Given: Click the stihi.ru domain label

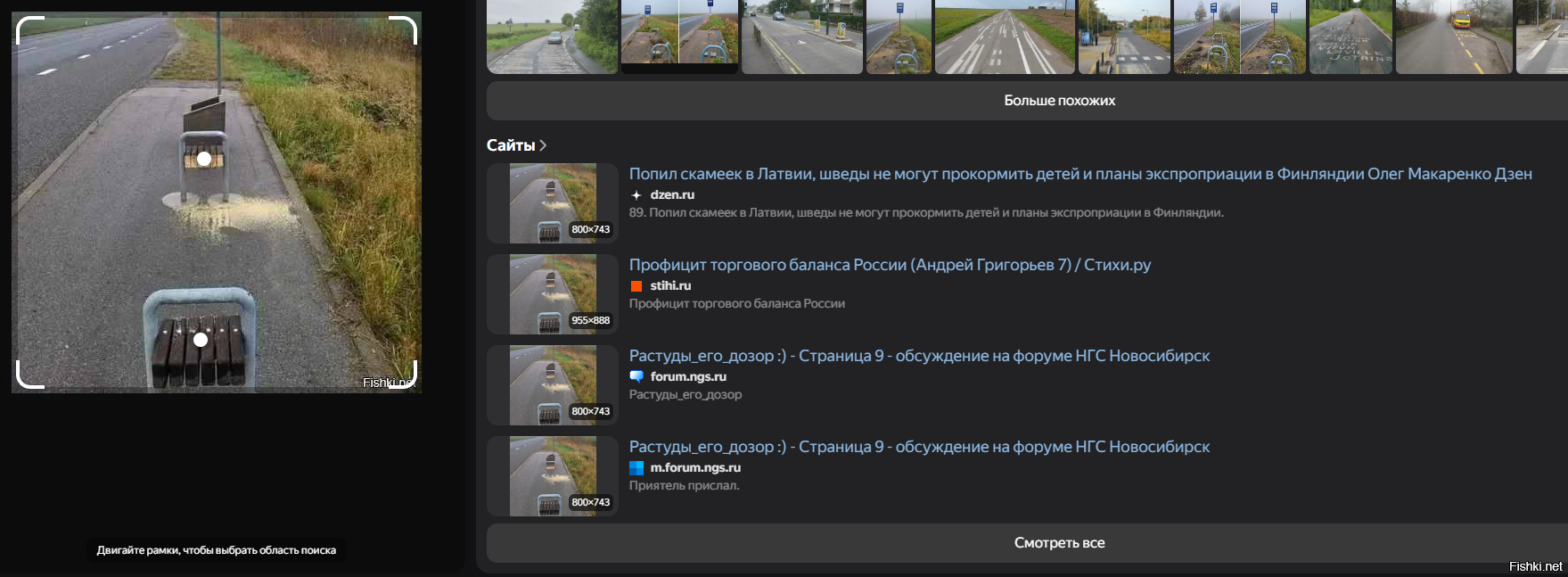Looking at the screenshot, I should click(670, 286).
